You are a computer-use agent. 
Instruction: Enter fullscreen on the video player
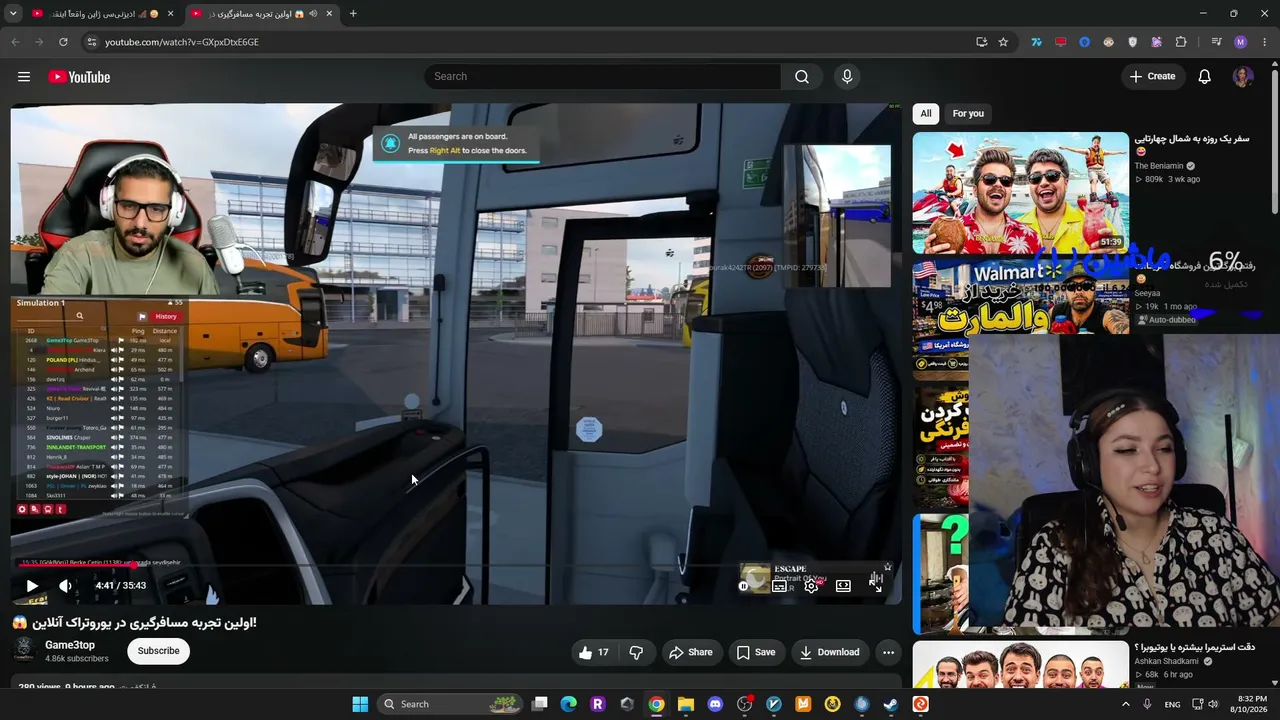[876, 586]
